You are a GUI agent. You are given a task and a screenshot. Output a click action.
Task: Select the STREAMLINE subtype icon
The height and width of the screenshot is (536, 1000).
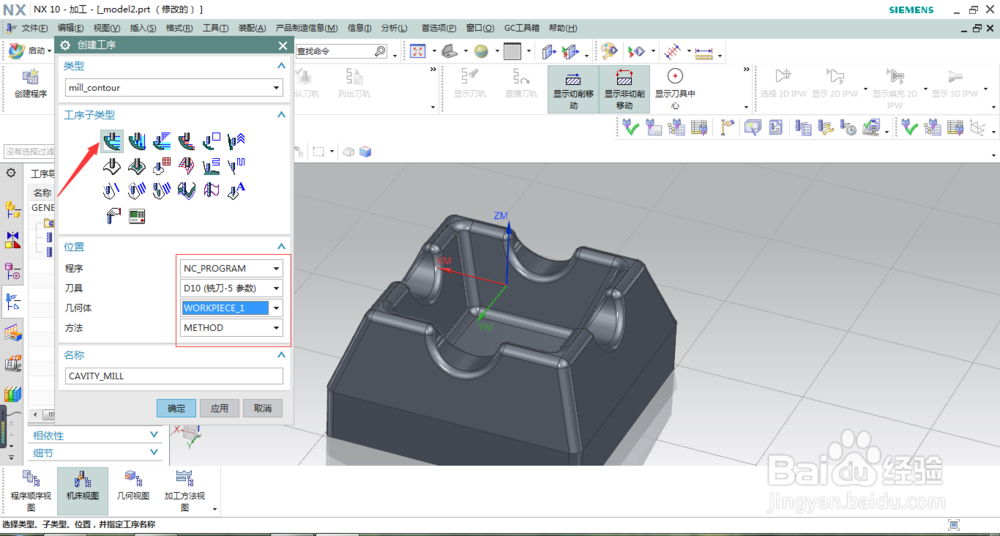coord(187,166)
